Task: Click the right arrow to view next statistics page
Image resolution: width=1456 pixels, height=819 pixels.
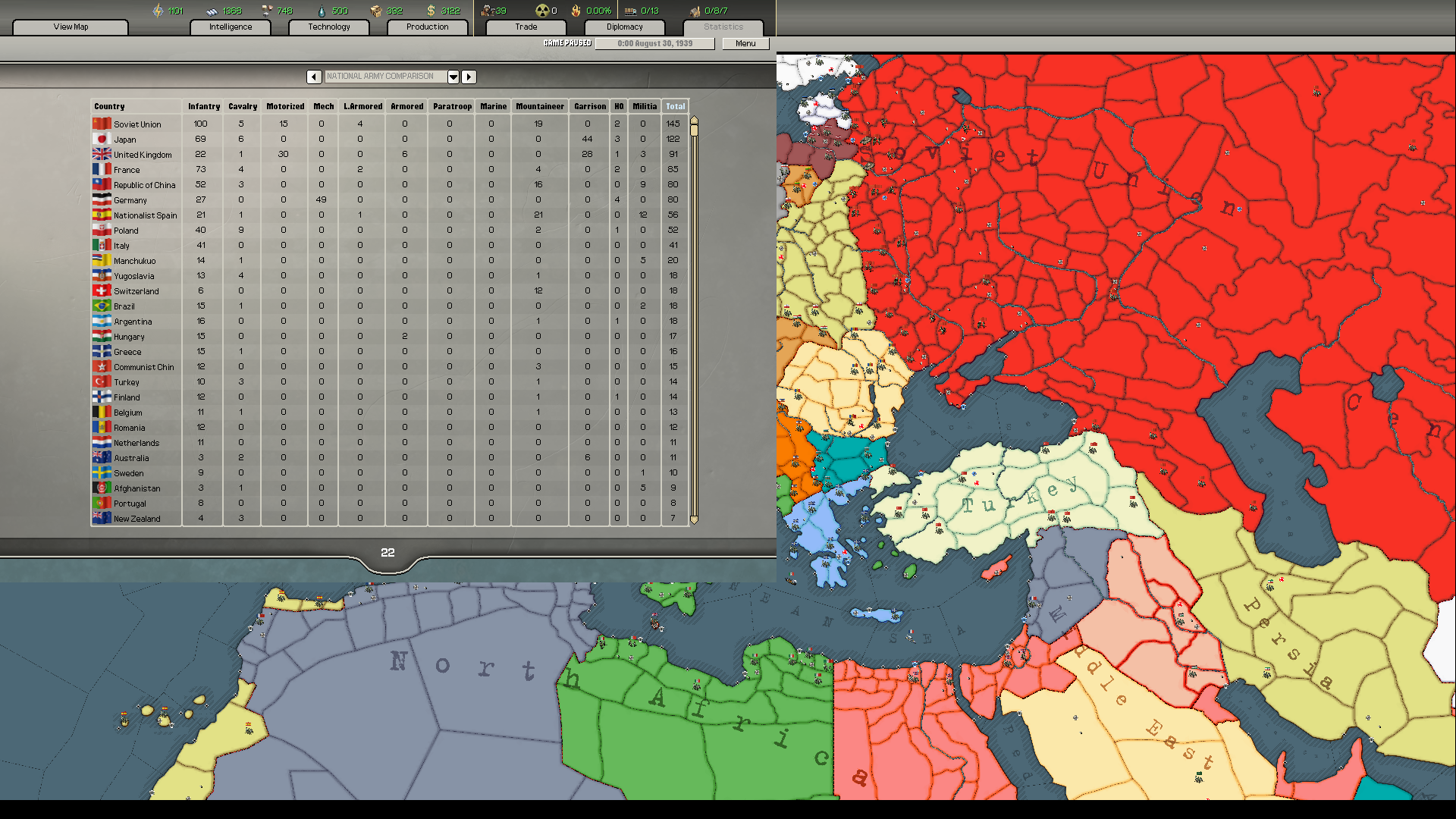Action: 469,77
